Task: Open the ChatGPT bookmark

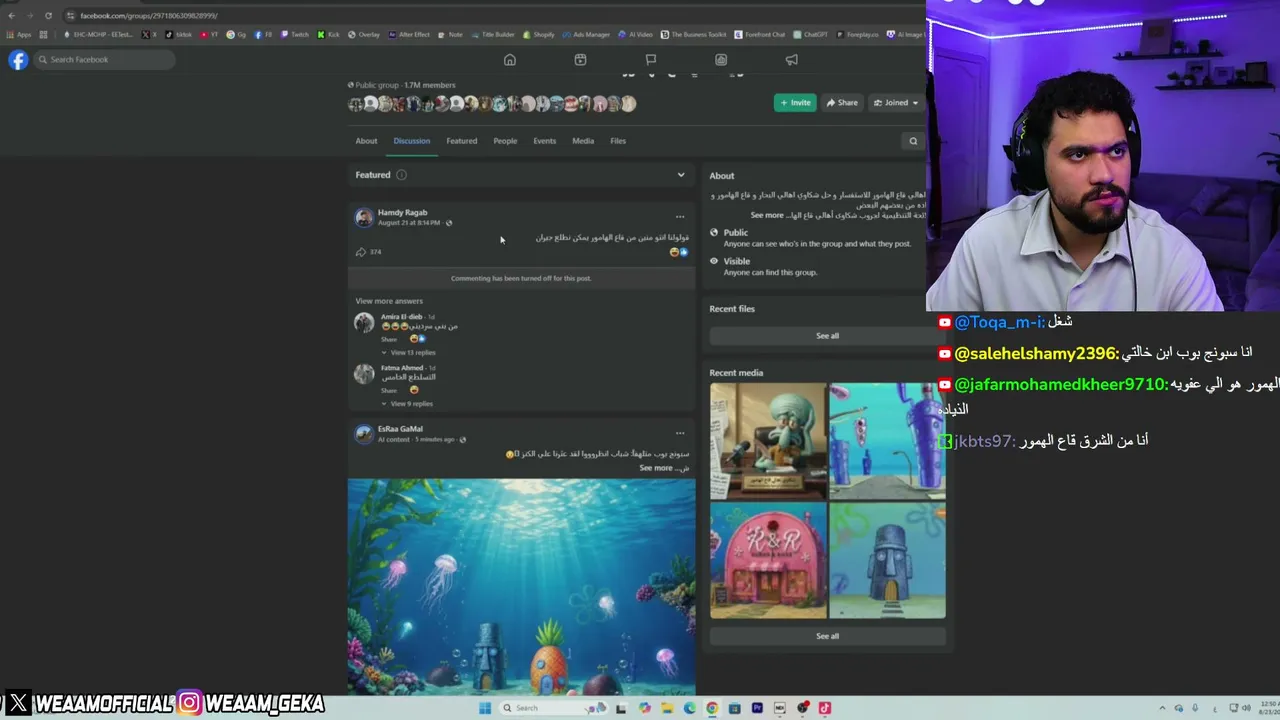Action: [x=811, y=35]
